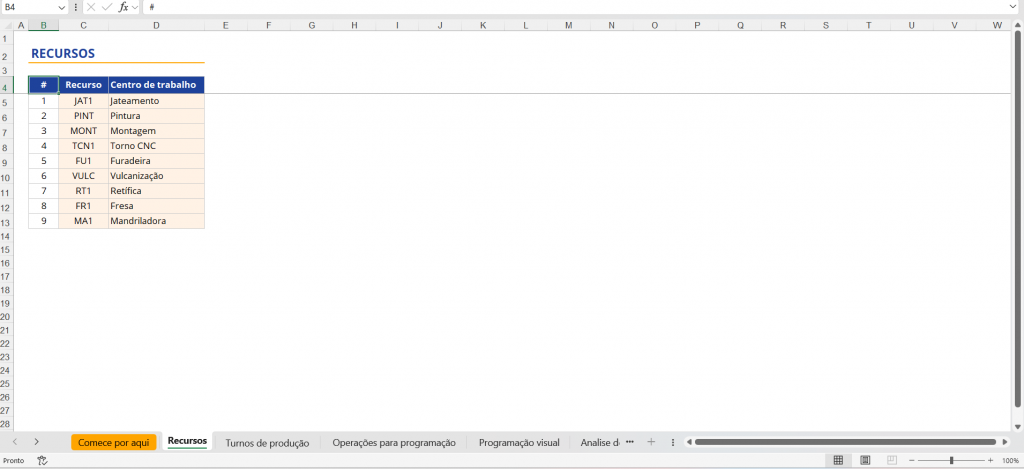Switch to Programação visual sheet tab

click(518, 442)
